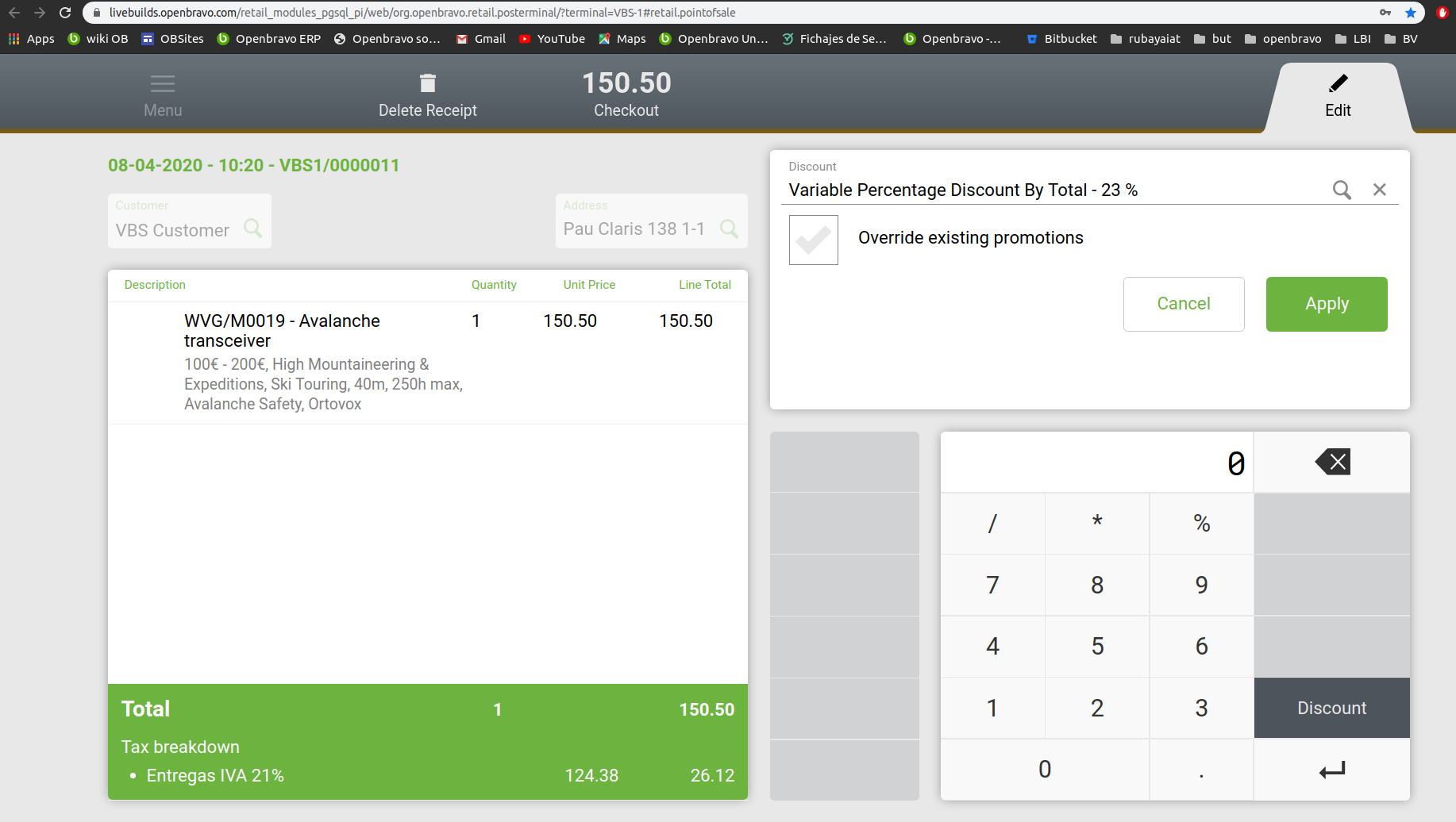Click keypad digit 4

(x=992, y=646)
